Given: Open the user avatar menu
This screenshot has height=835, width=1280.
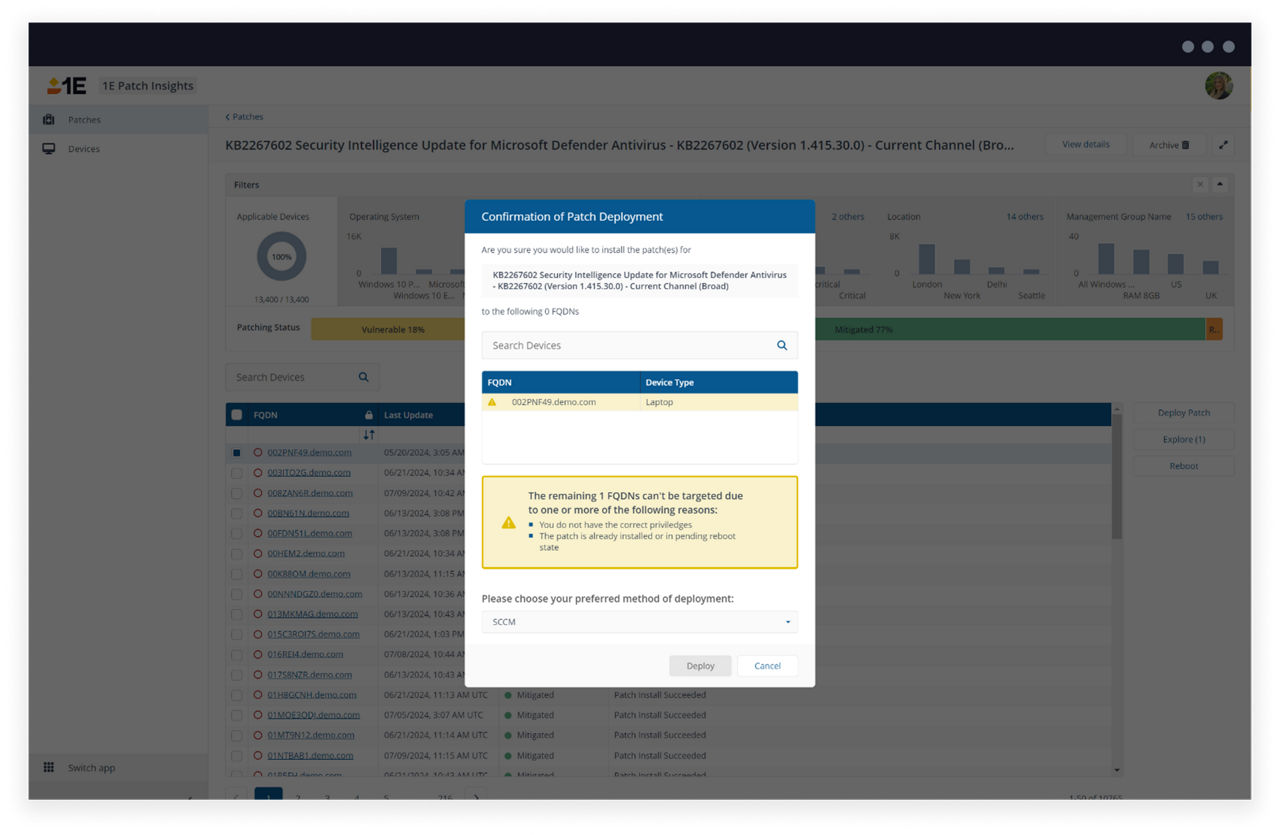Looking at the screenshot, I should point(1218,86).
